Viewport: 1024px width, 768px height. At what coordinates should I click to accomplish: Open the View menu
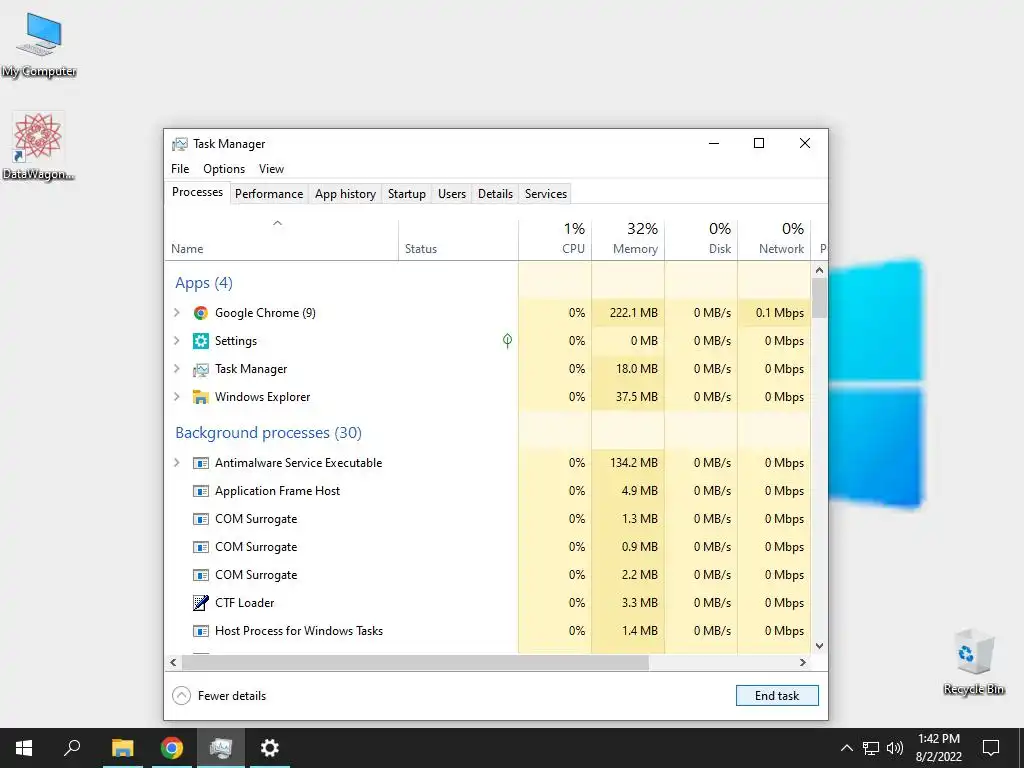[x=271, y=169]
